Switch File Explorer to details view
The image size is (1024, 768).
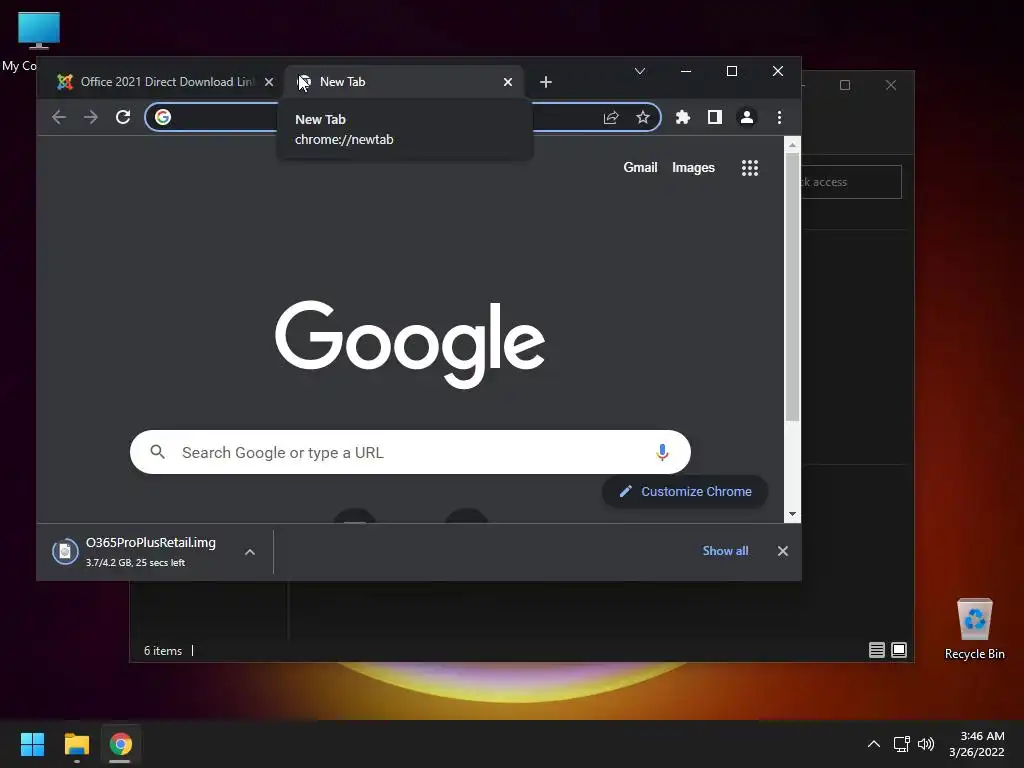(876, 650)
